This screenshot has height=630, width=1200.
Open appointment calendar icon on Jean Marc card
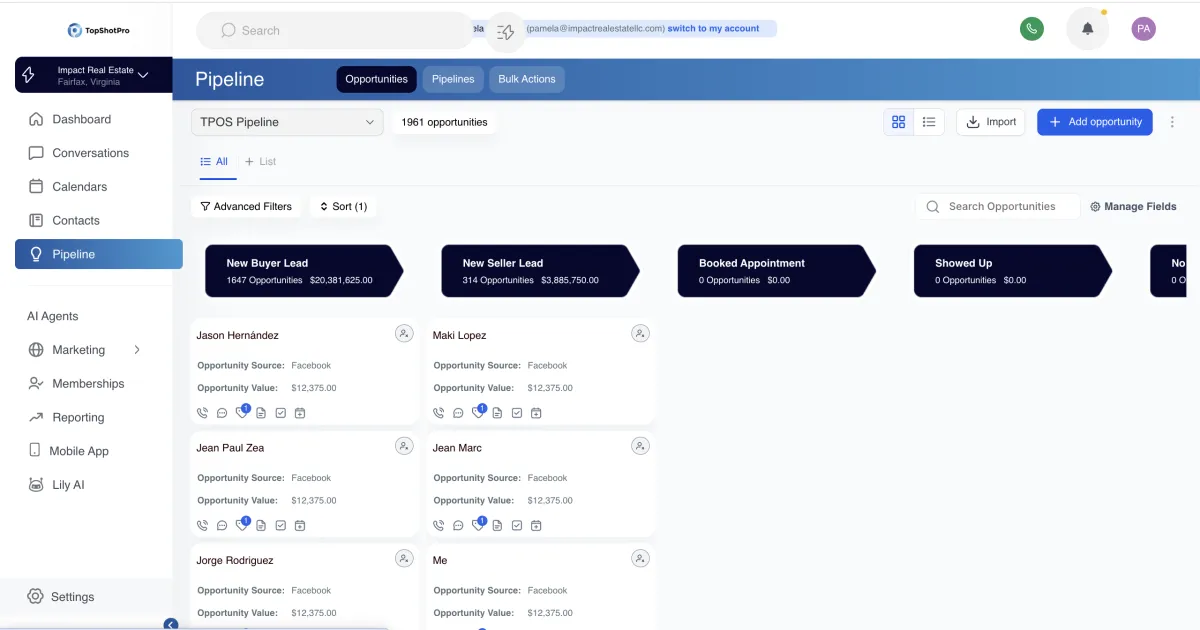(x=536, y=526)
